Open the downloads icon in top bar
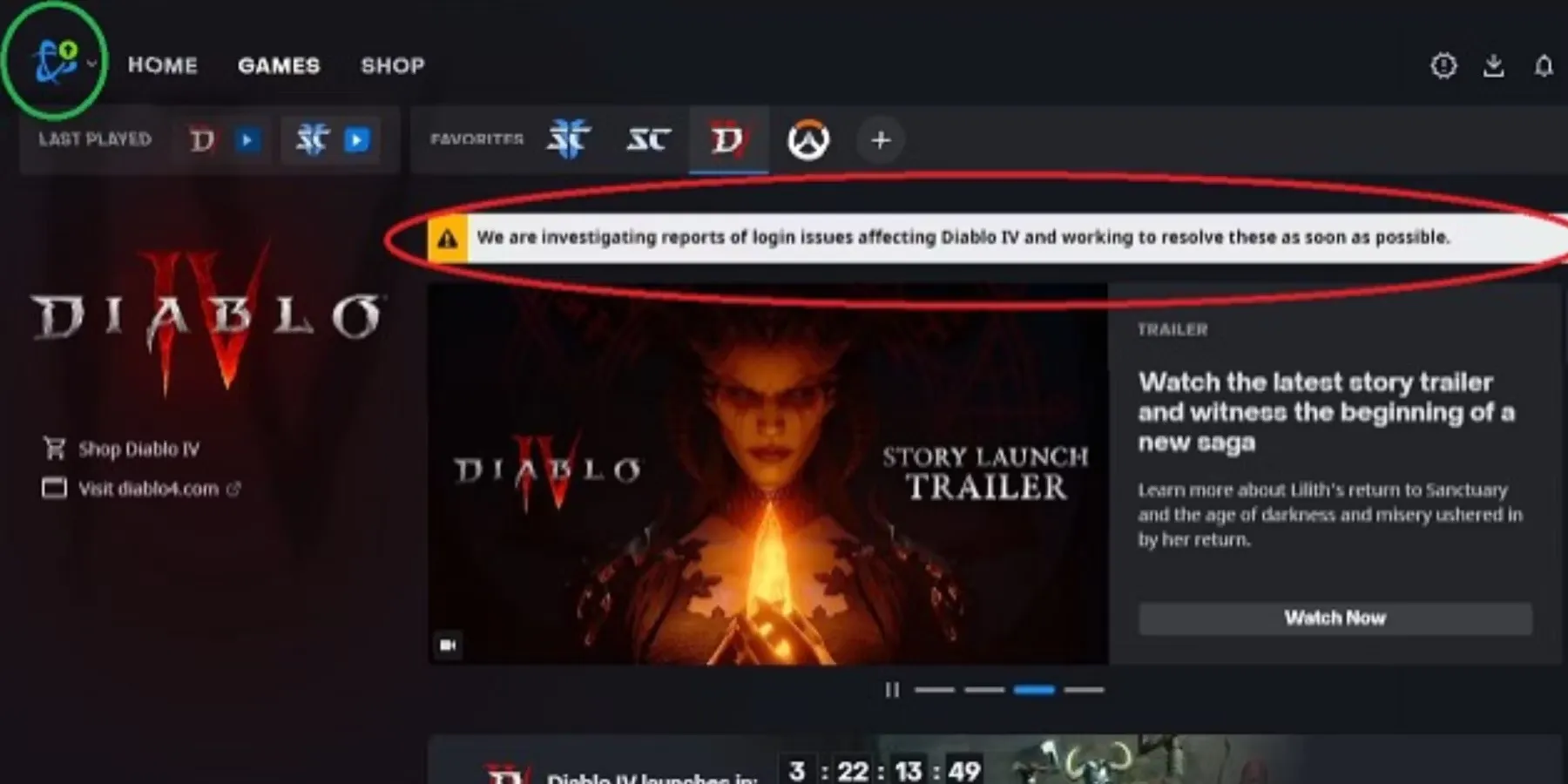1568x784 pixels. tap(1494, 66)
